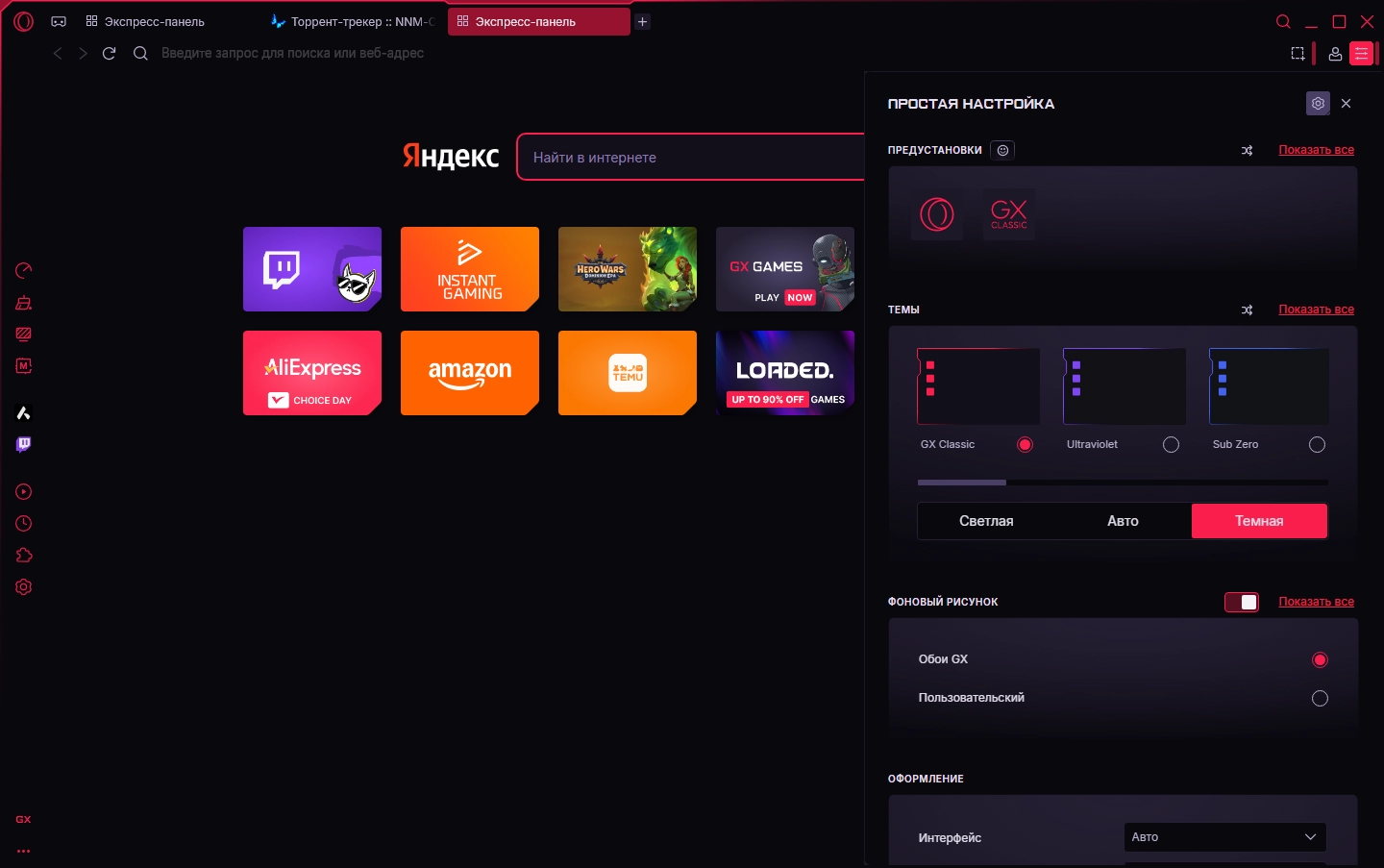
Task: Open the profile icon in the toolbar
Action: 1335,54
